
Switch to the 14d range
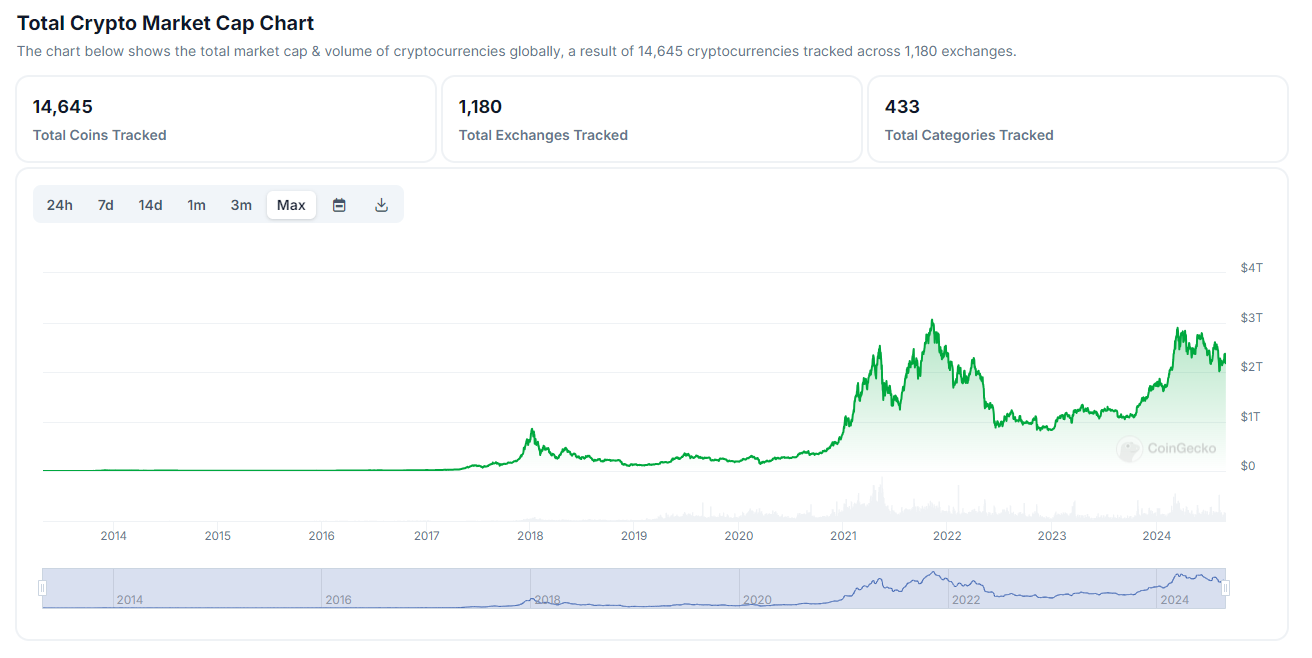pyautogui.click(x=150, y=205)
